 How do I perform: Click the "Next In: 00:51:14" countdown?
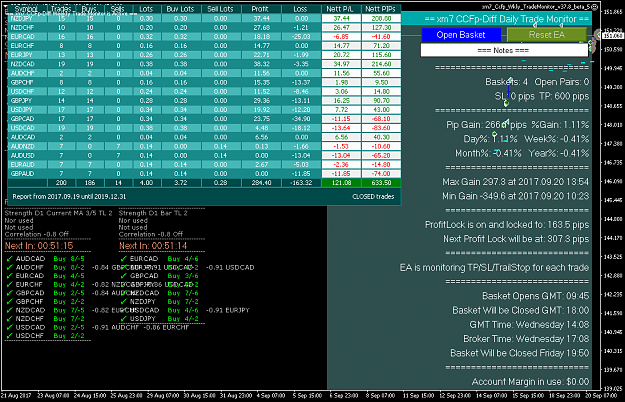point(153,246)
